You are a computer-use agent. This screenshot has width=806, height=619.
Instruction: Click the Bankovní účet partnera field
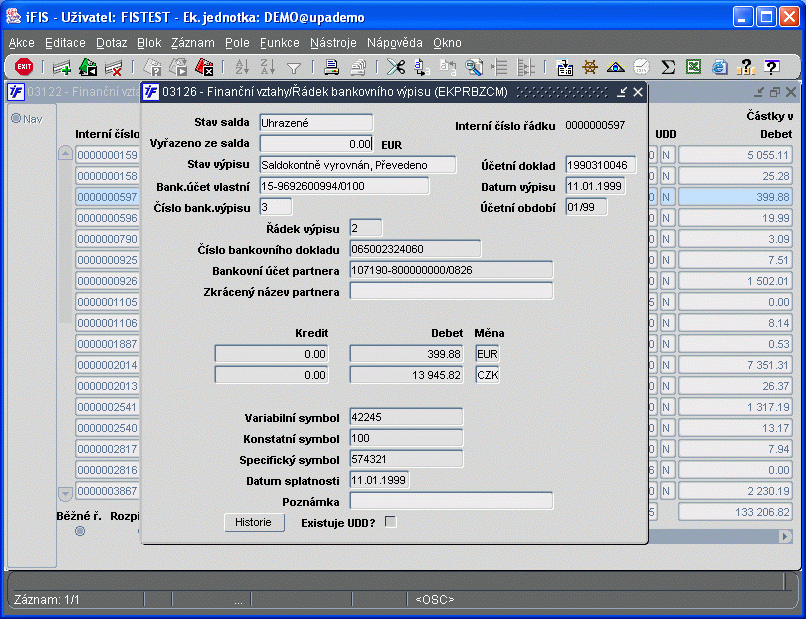pos(451,270)
